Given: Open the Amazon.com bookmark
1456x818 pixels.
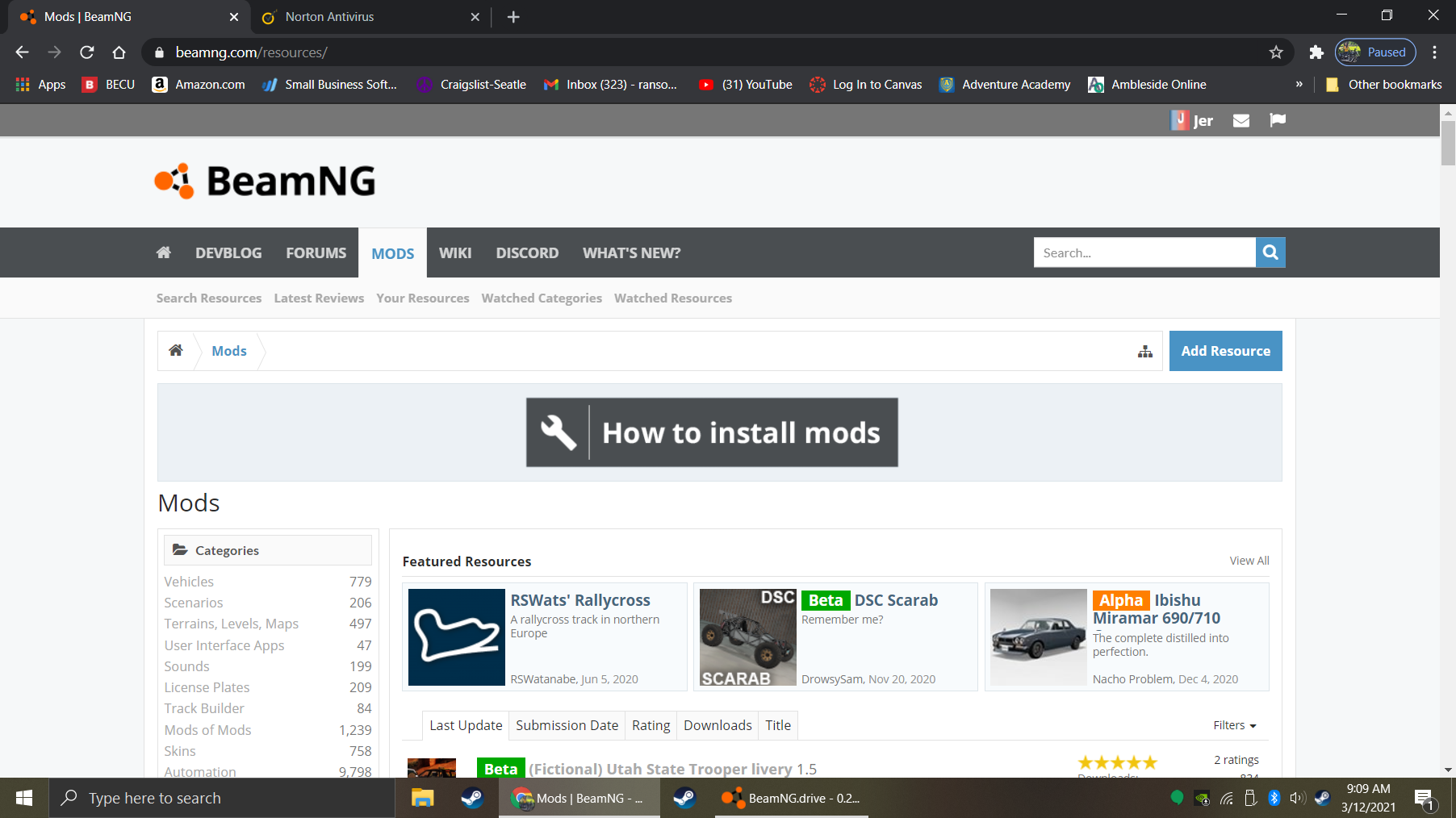Looking at the screenshot, I should [x=199, y=85].
